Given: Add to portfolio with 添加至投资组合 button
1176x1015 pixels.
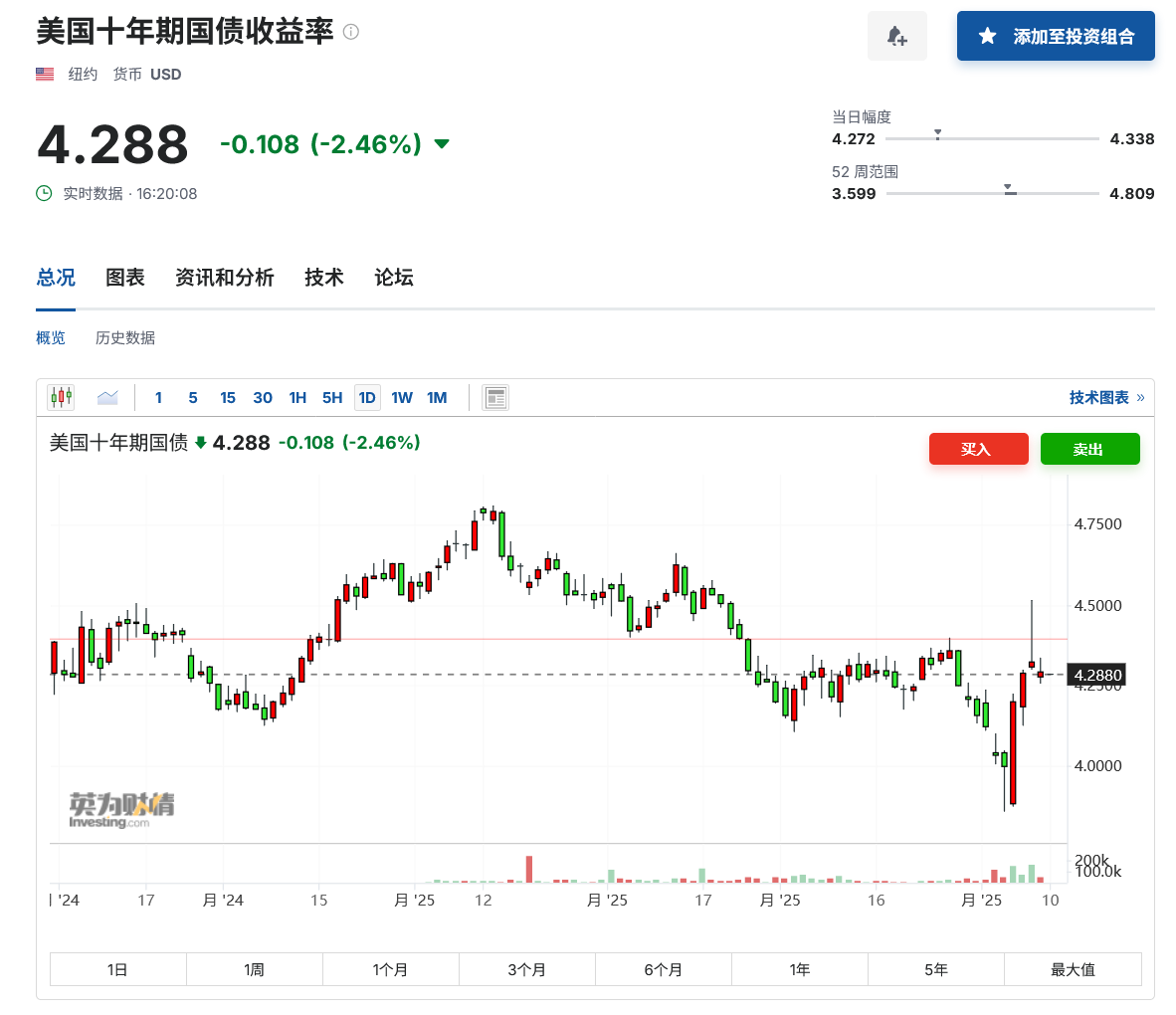Looking at the screenshot, I should pos(1056,36).
